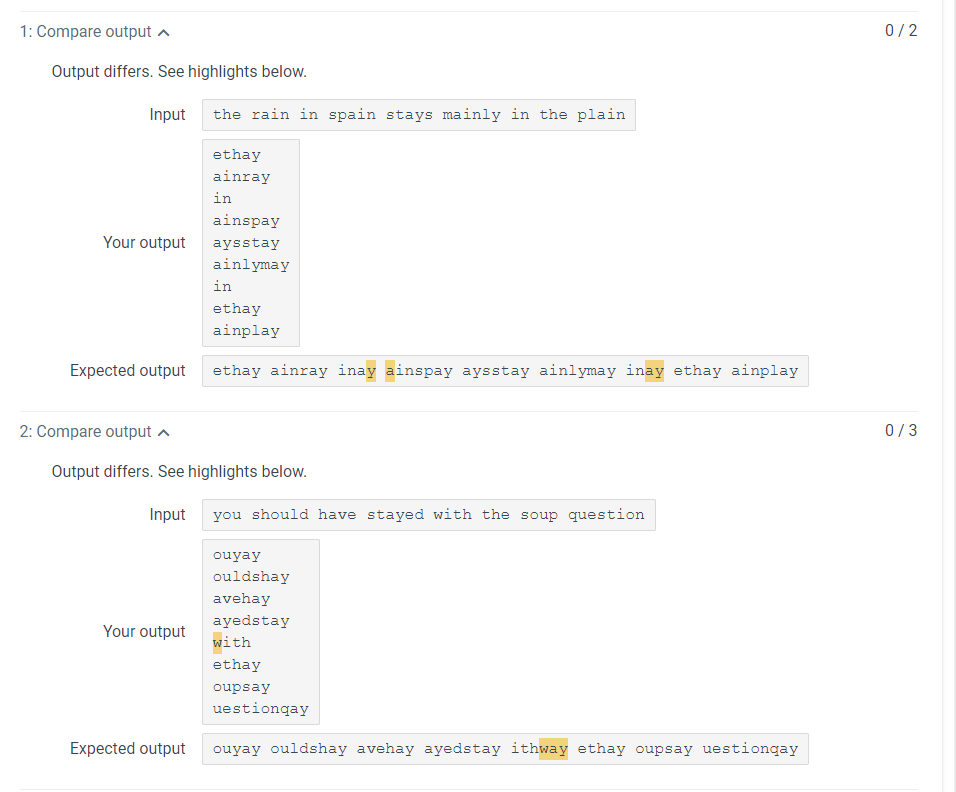This screenshot has width=956, height=792.
Task: Click the "Output differs" message for test 1
Action: (178, 71)
